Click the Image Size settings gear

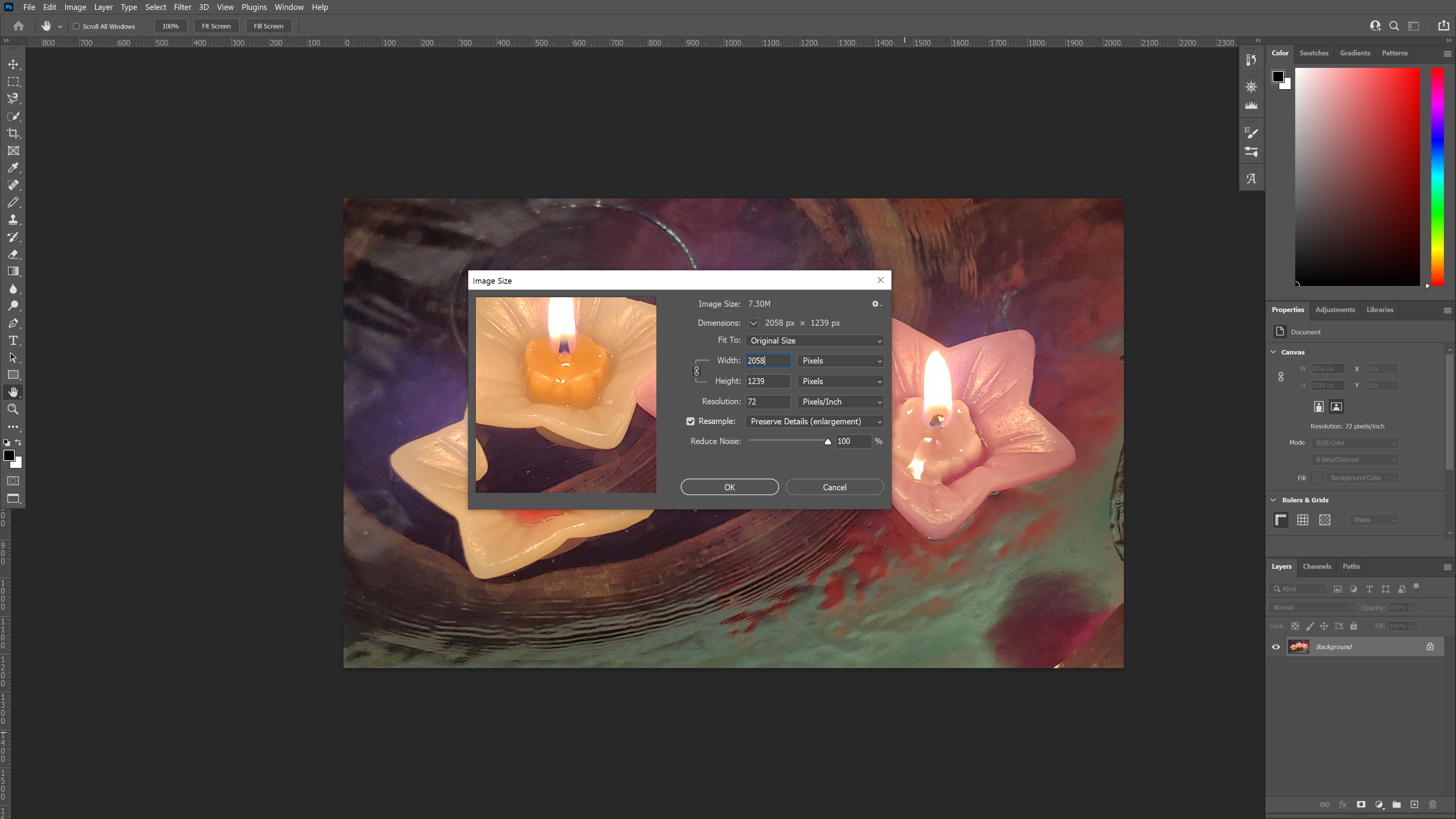pos(875,304)
